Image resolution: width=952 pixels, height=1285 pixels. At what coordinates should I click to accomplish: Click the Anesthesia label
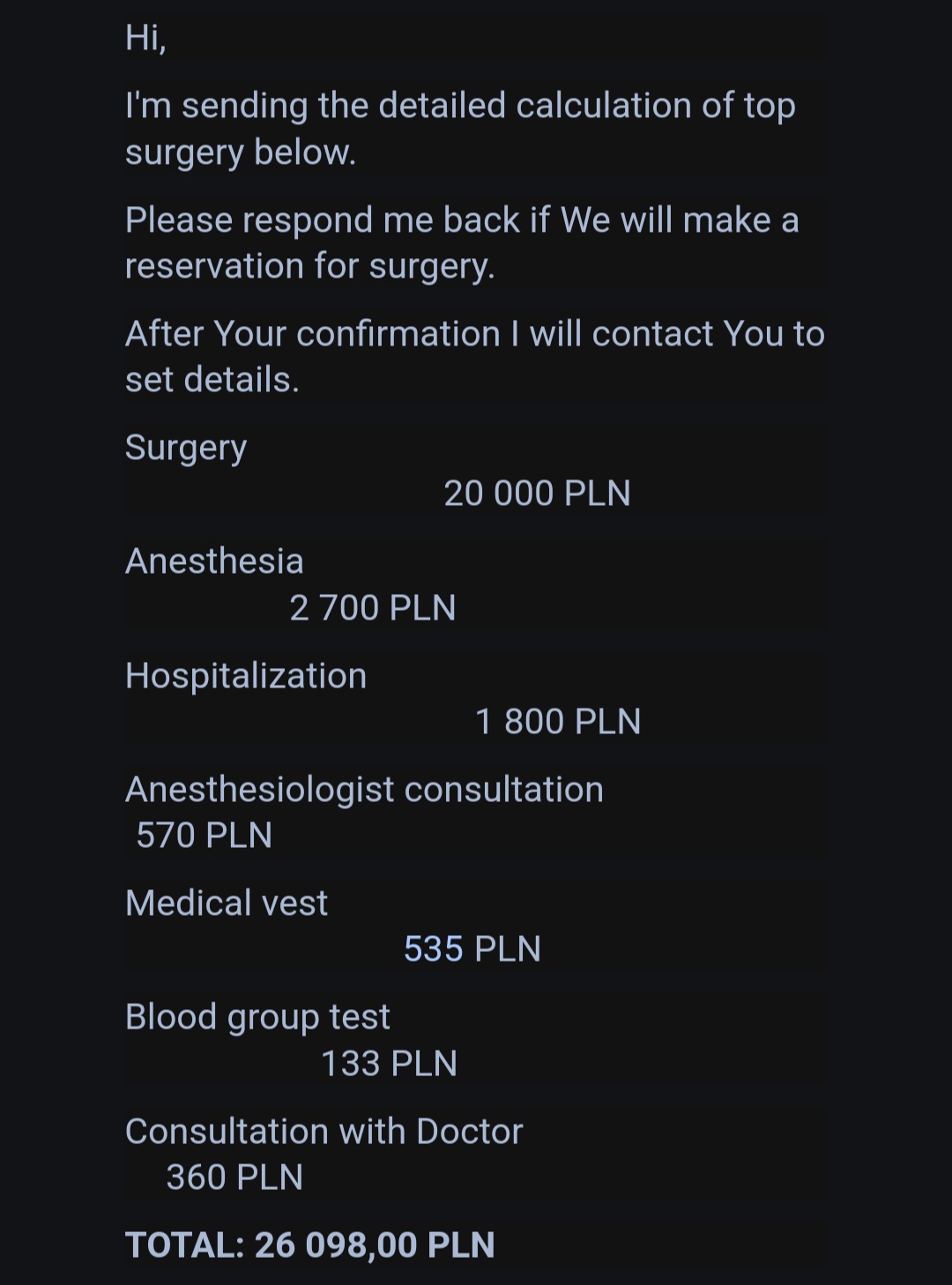click(214, 561)
